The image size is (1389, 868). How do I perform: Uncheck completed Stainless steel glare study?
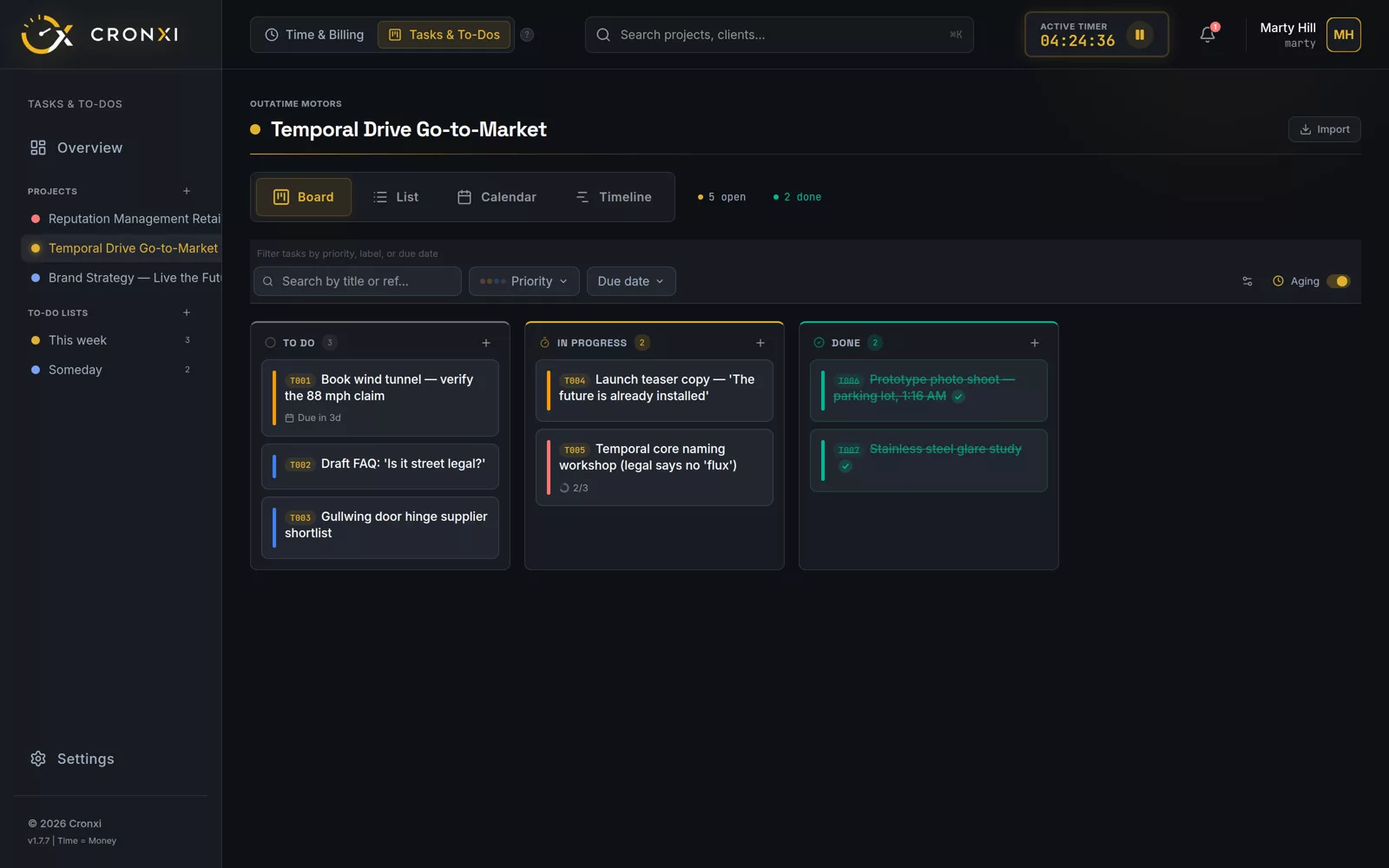(846, 466)
